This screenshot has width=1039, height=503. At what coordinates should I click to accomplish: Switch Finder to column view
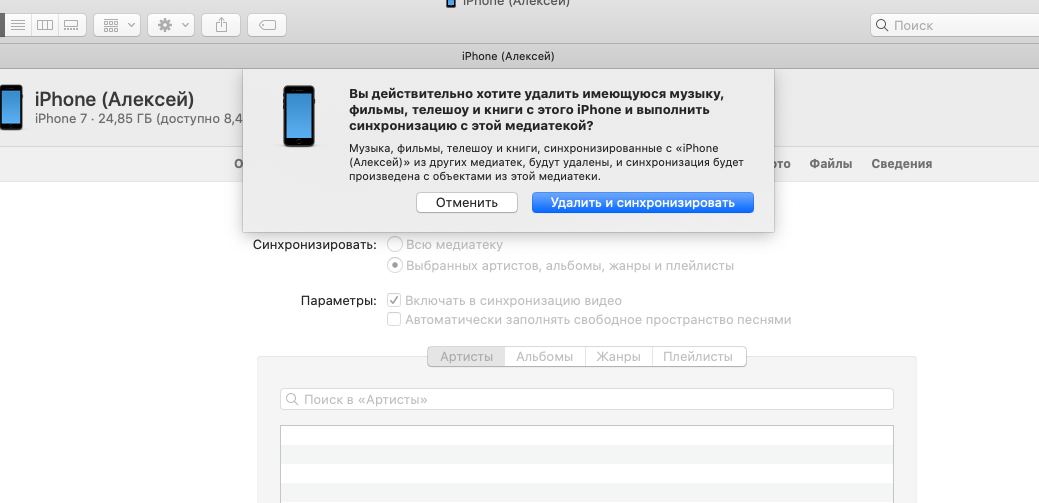coord(44,25)
